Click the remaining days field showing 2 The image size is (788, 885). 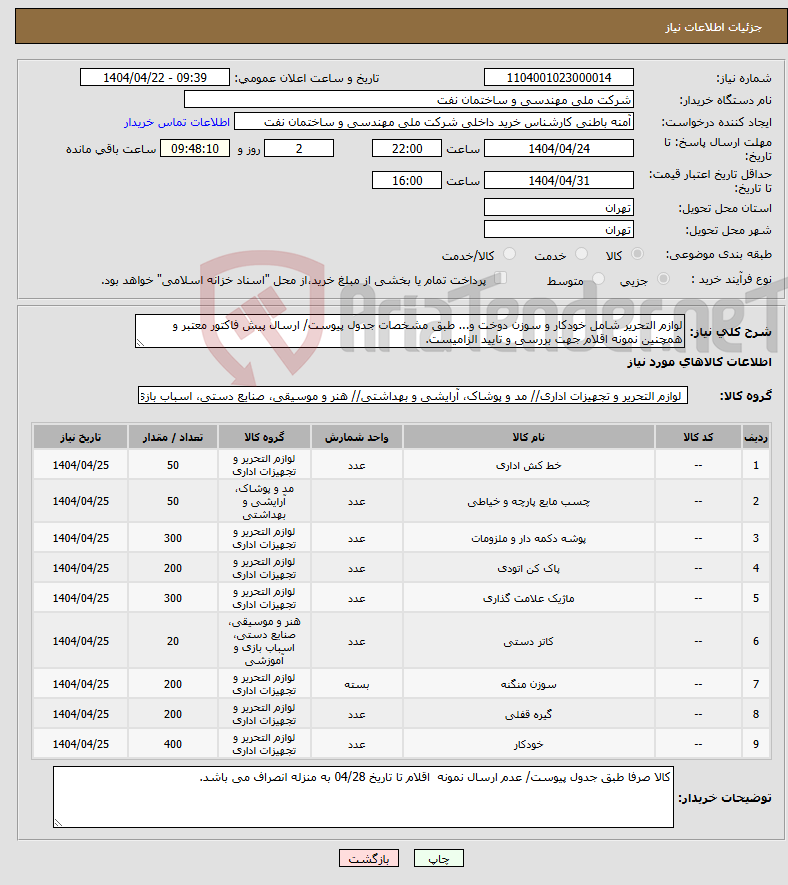299,148
